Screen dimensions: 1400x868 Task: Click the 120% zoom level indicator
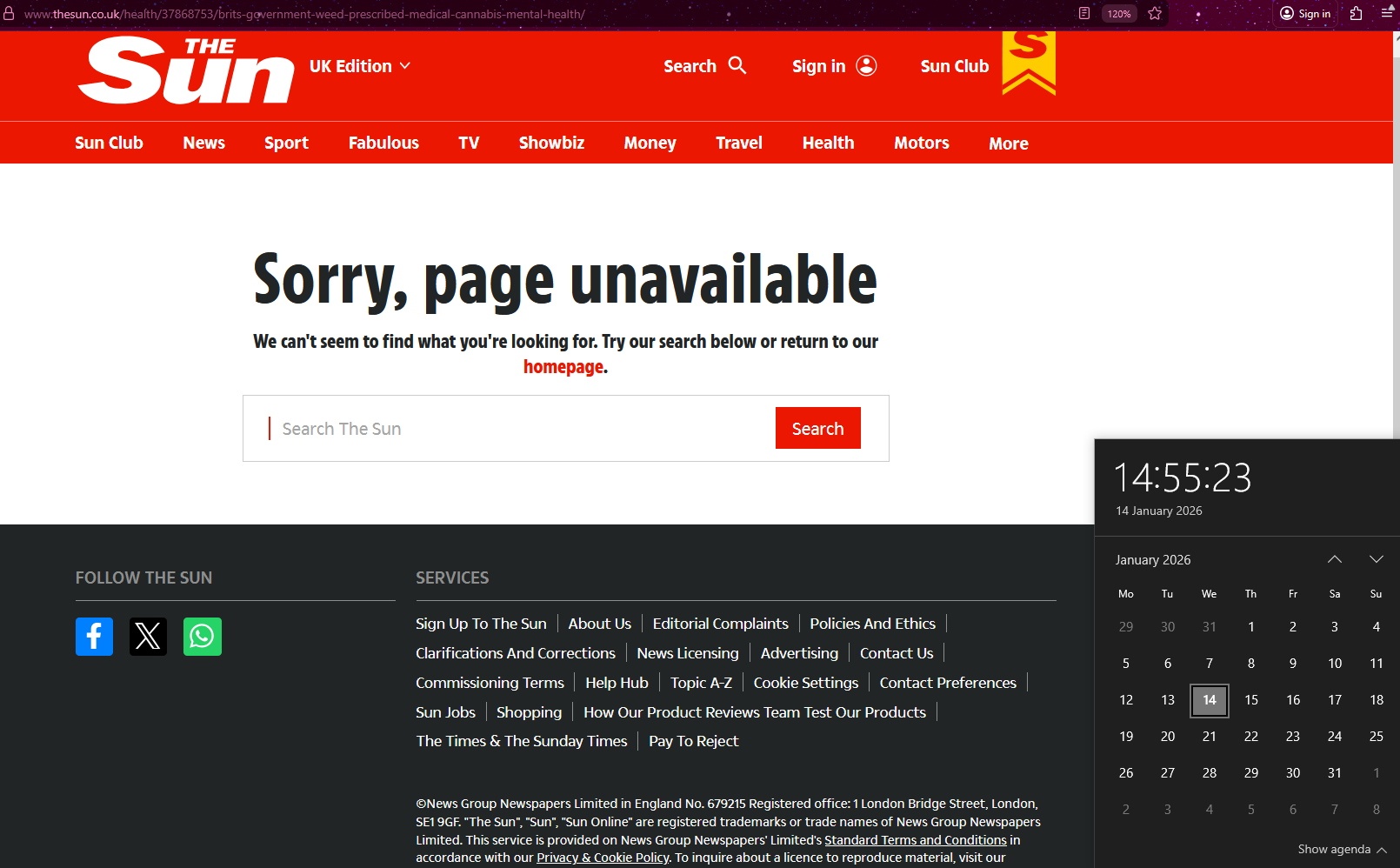pos(1119,13)
